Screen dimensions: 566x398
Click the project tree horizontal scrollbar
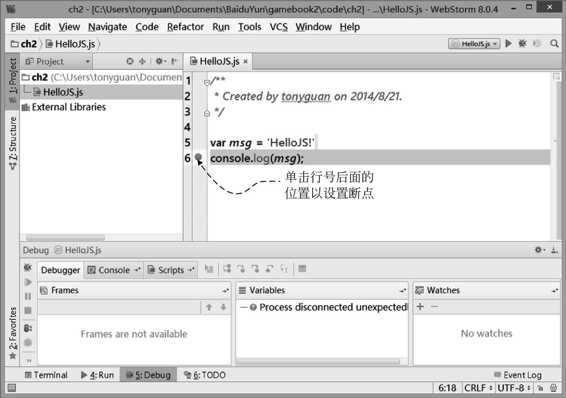pos(65,237)
